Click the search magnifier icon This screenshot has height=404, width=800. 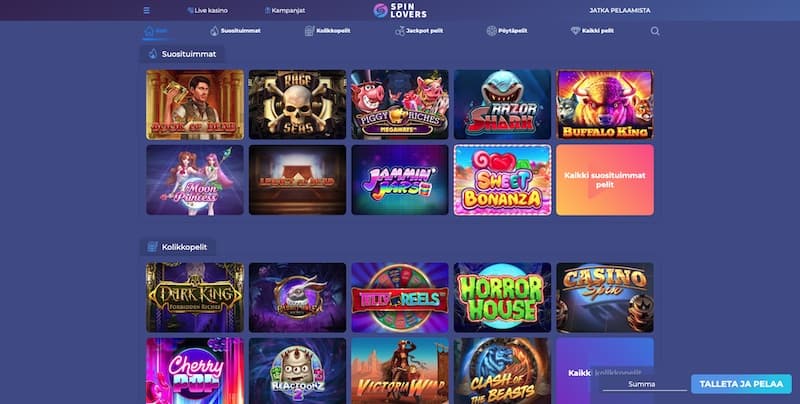point(655,31)
